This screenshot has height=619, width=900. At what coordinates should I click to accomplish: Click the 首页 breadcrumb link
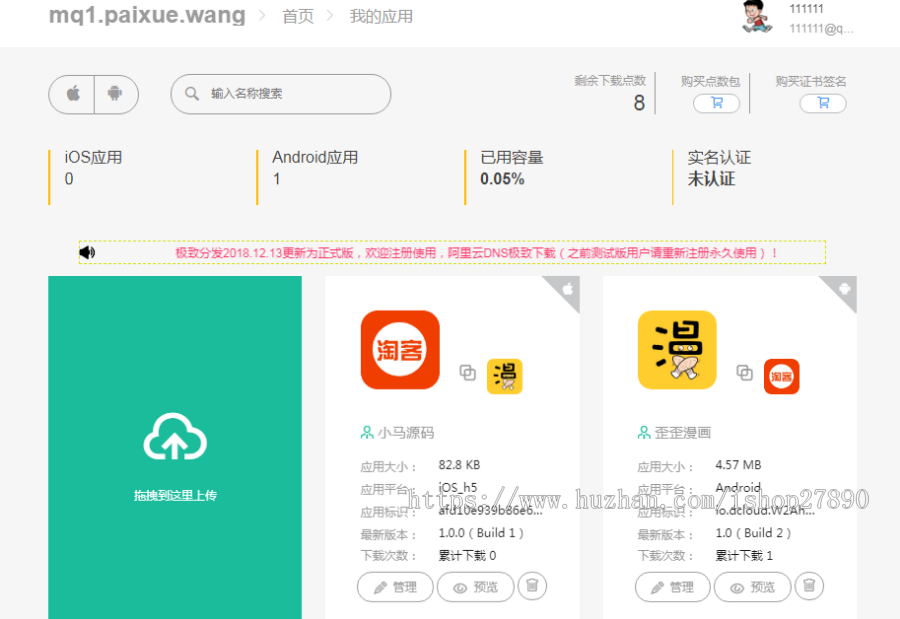(298, 16)
